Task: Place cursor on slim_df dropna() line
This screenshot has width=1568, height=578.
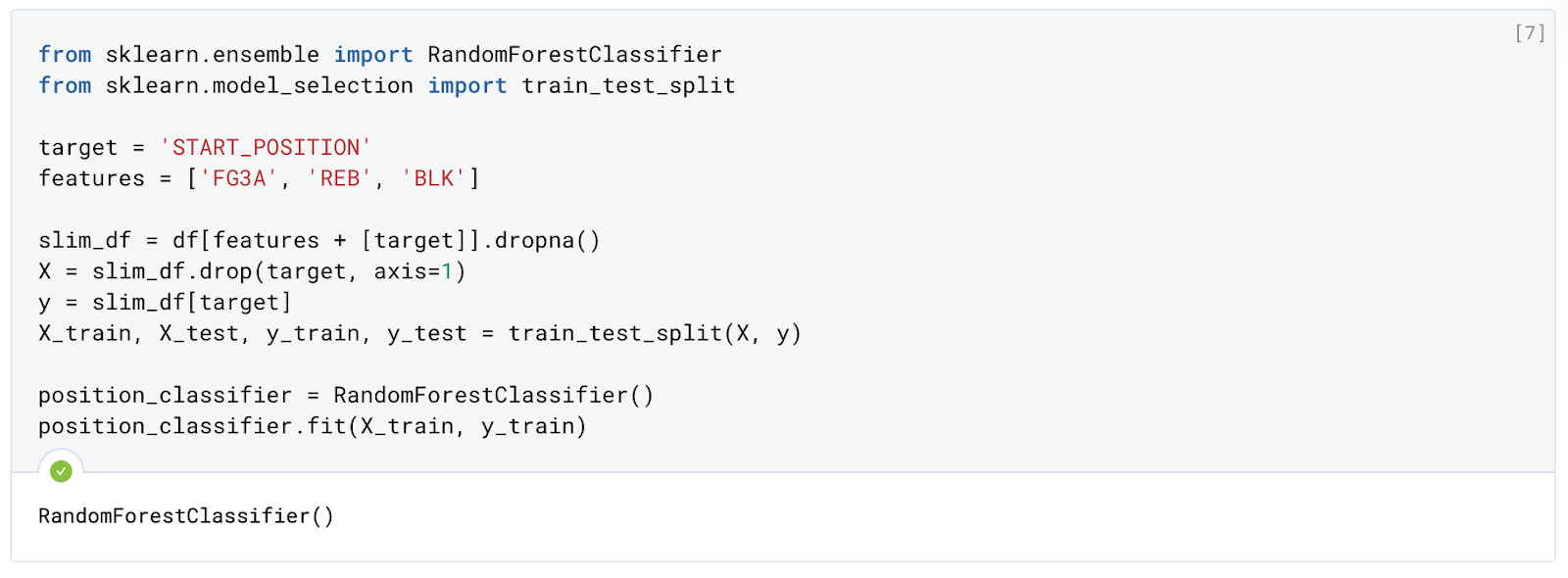Action: 319,241
